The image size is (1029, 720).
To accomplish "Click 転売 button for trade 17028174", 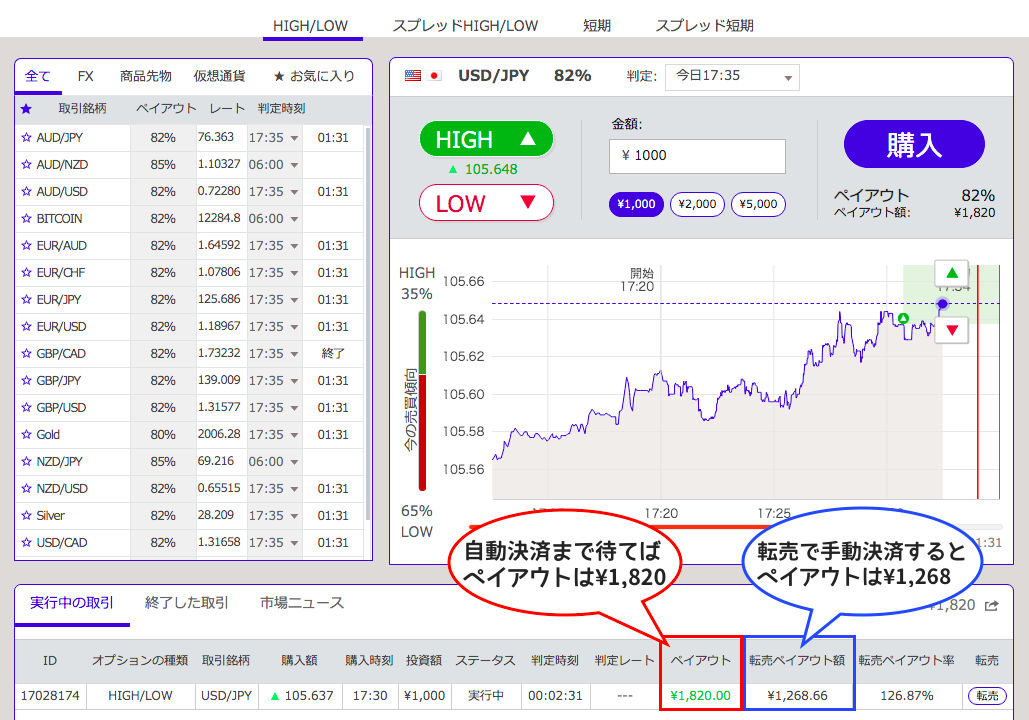I will (x=986, y=695).
